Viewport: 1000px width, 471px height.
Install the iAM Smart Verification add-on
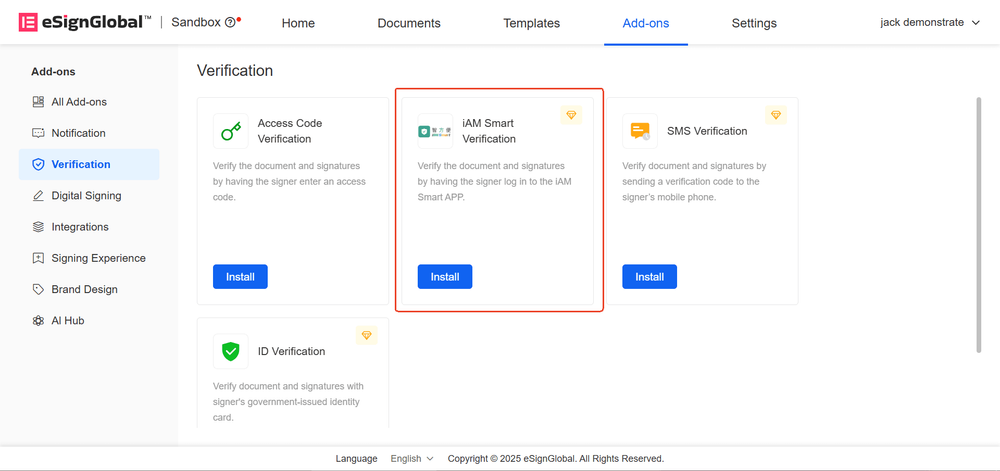[x=445, y=277]
